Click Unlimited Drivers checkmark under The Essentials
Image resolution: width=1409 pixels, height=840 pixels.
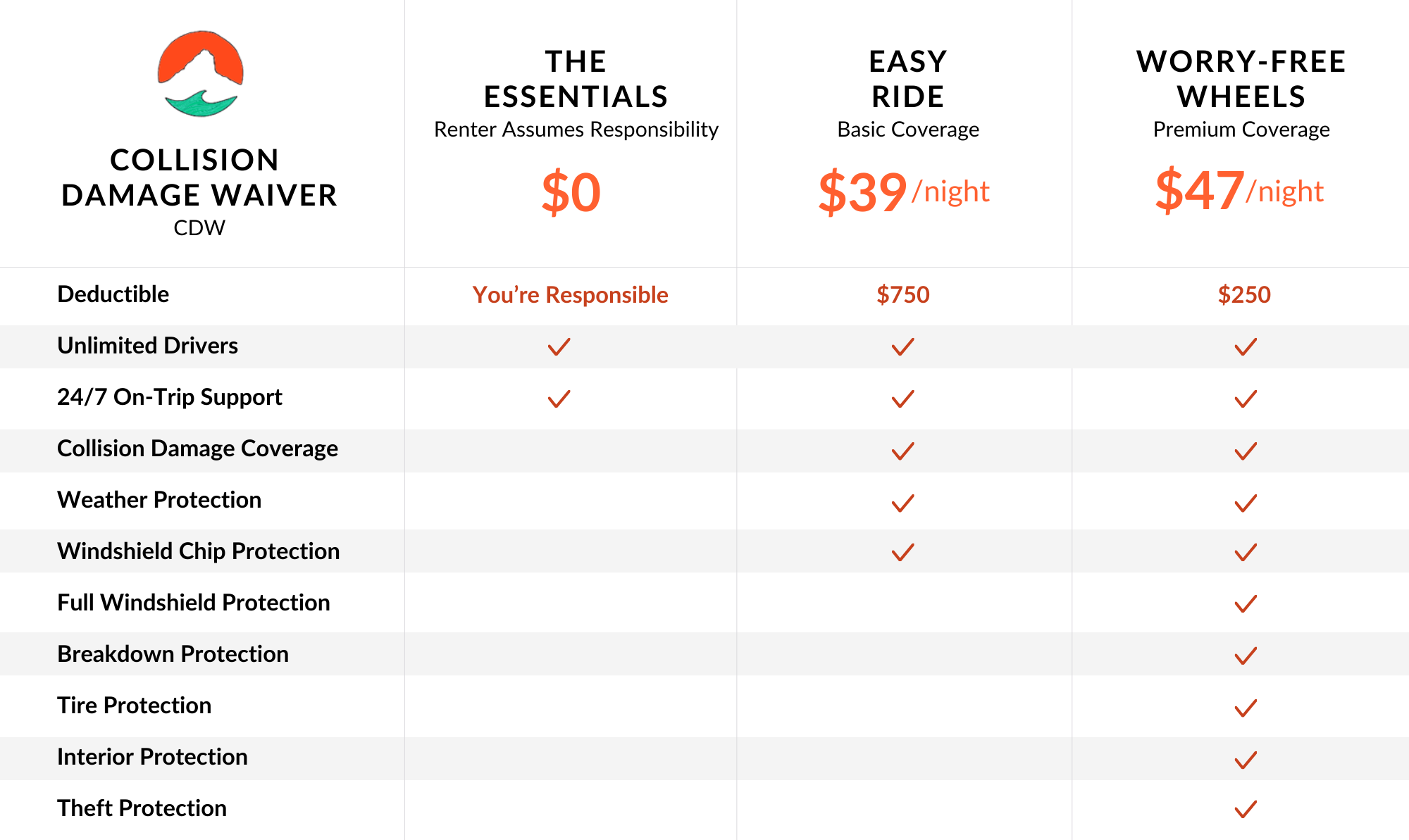click(x=559, y=346)
